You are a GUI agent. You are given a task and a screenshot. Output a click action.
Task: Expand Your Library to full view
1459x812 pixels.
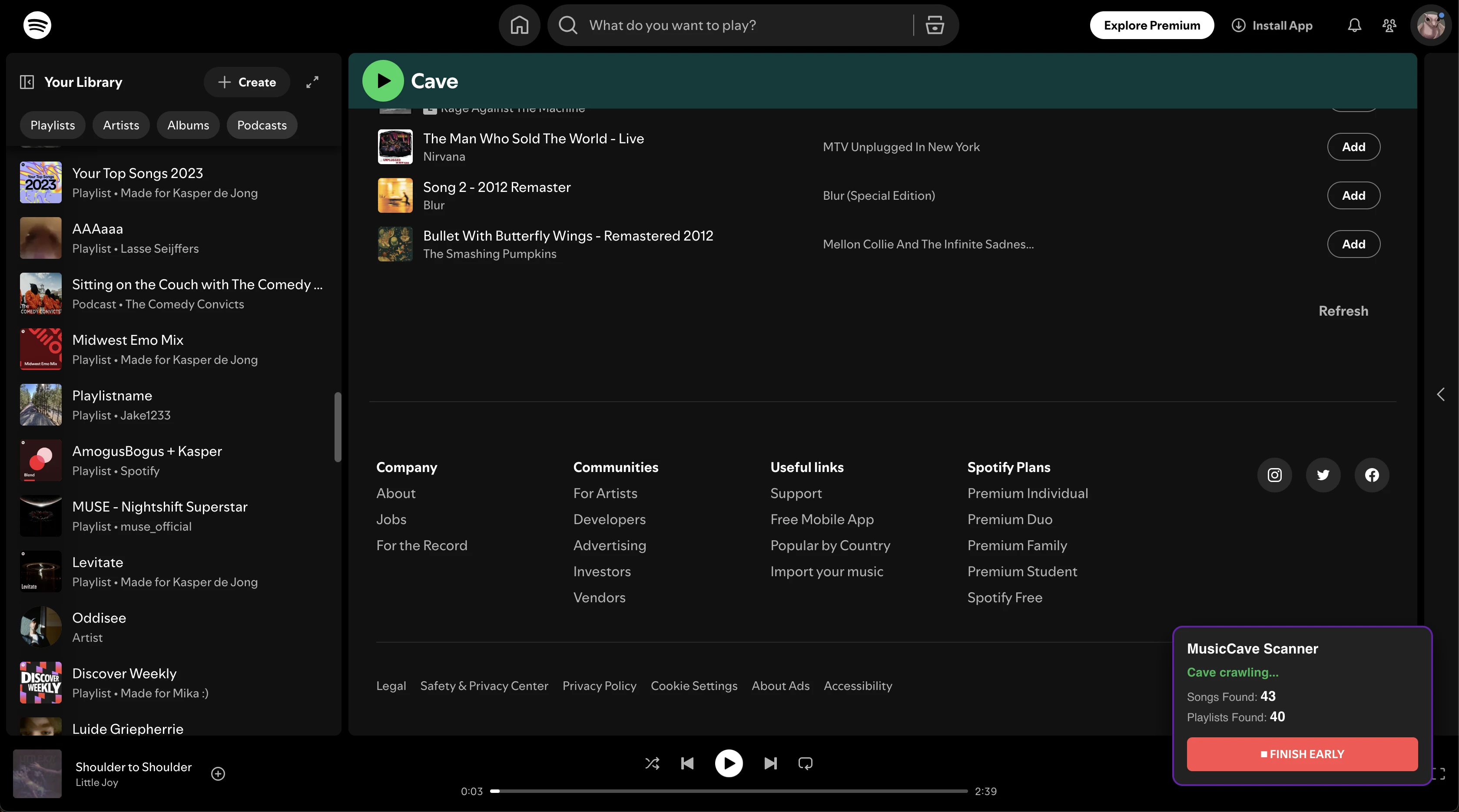point(312,82)
